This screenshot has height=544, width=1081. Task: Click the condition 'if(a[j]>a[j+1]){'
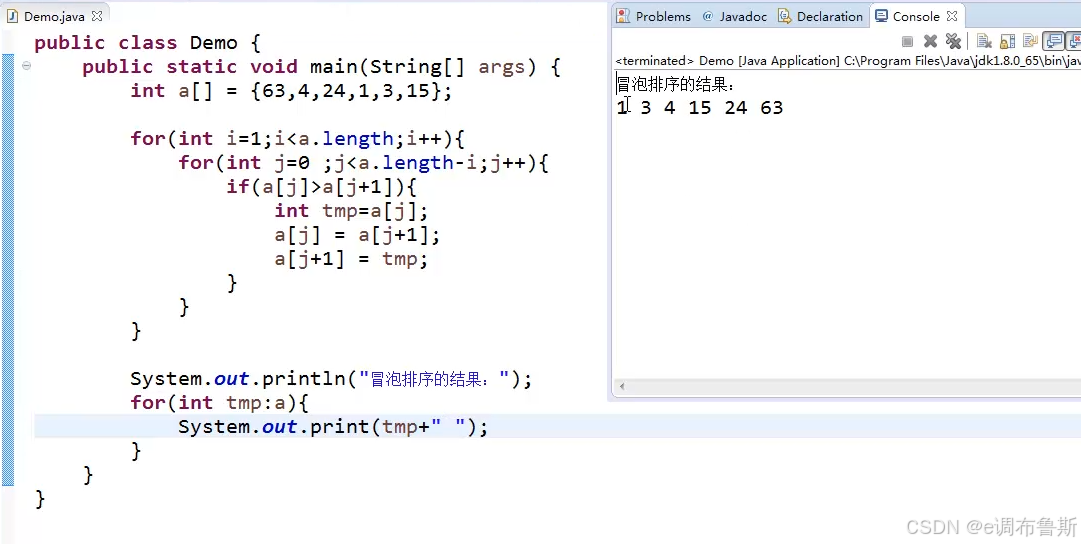pos(321,187)
